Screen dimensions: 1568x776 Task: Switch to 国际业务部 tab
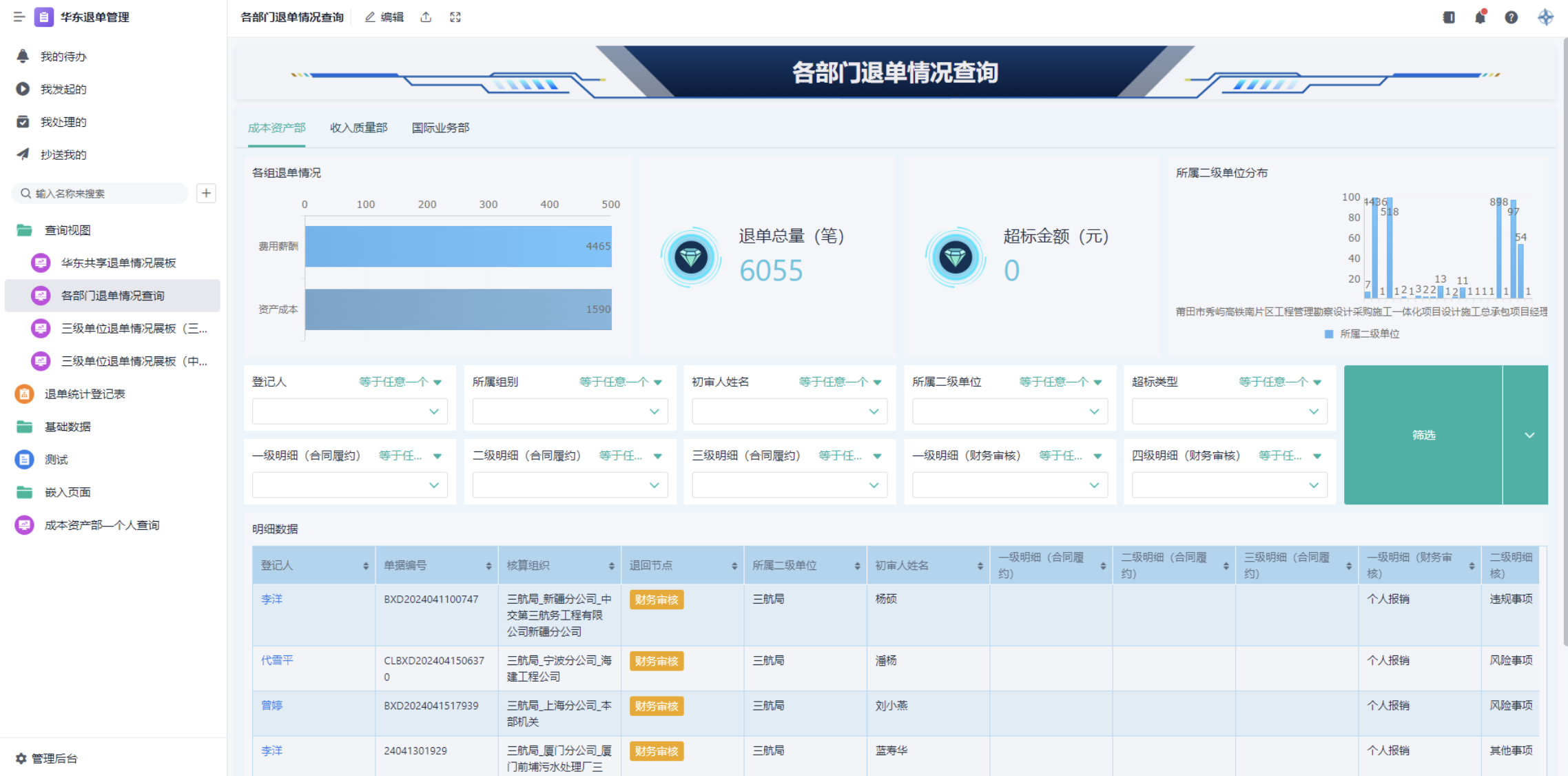440,127
